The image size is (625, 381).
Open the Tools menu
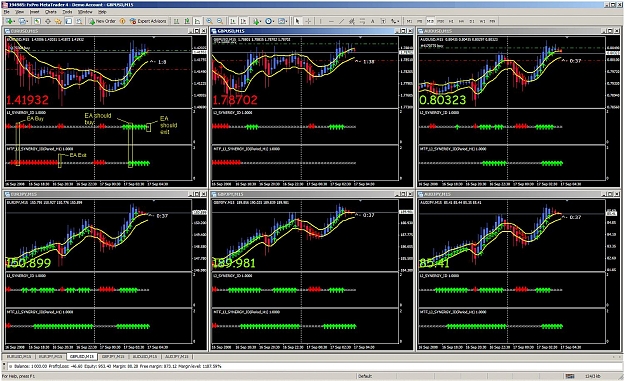tap(67, 12)
